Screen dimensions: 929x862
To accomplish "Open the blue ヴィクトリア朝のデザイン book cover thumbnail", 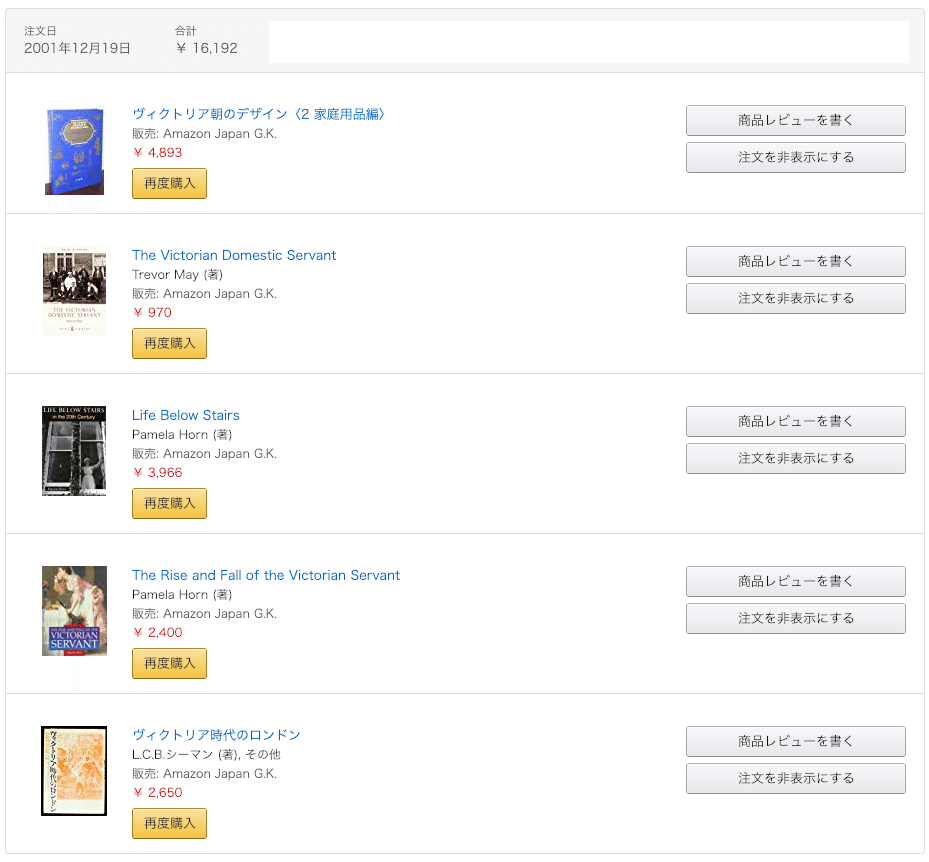I will (x=74, y=151).
